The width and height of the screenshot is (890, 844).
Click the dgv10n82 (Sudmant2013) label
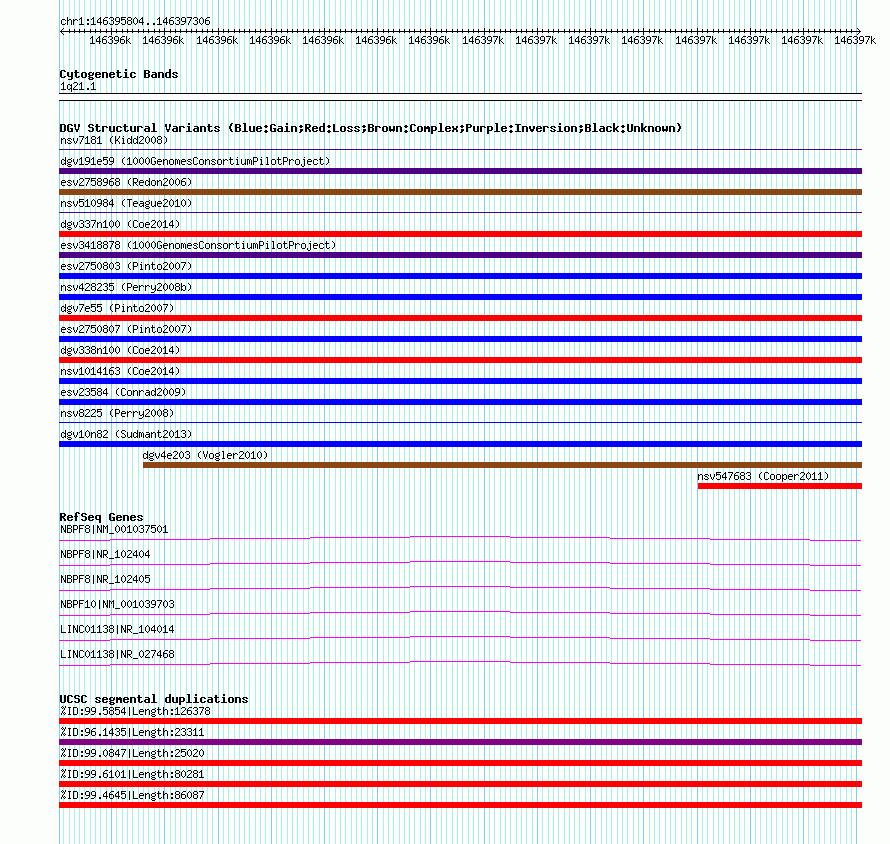126,434
